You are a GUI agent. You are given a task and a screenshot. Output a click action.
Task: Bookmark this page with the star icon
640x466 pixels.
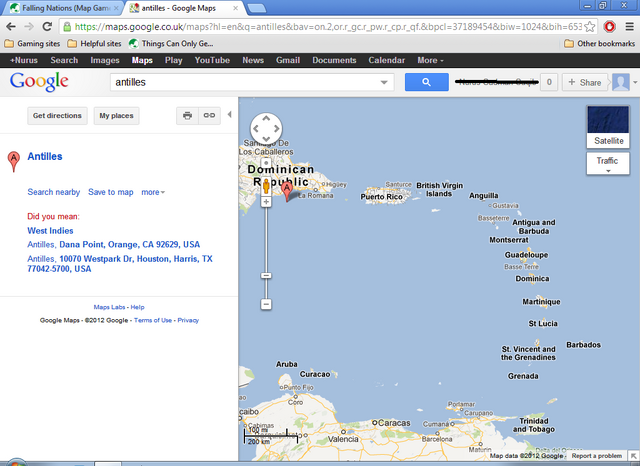tap(589, 27)
